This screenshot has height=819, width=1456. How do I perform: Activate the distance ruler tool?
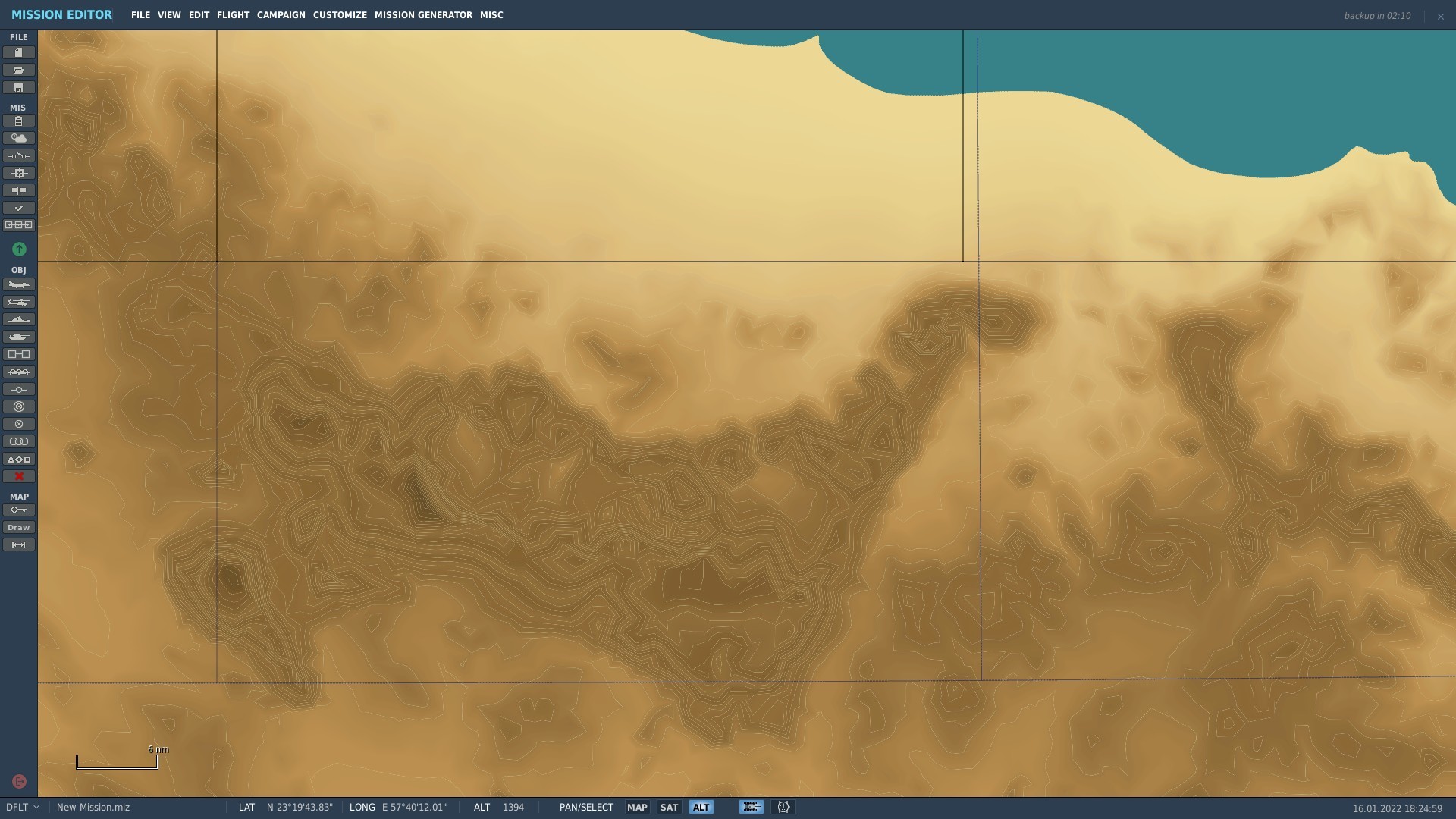pyautogui.click(x=19, y=544)
